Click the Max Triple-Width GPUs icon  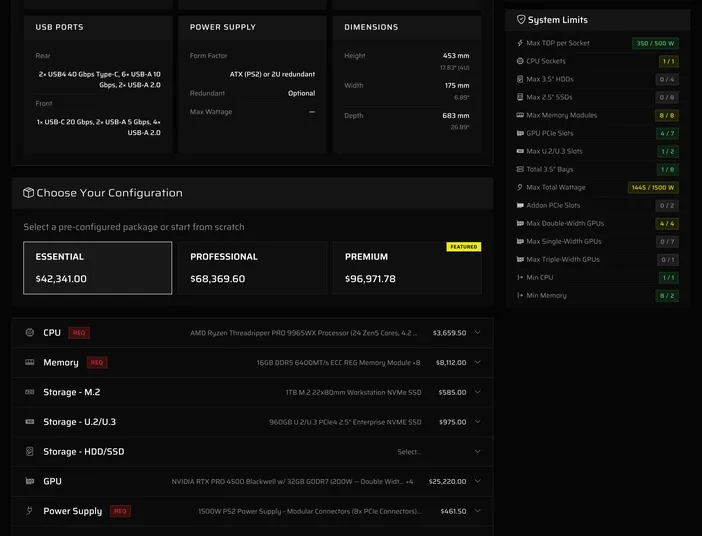(x=520, y=259)
